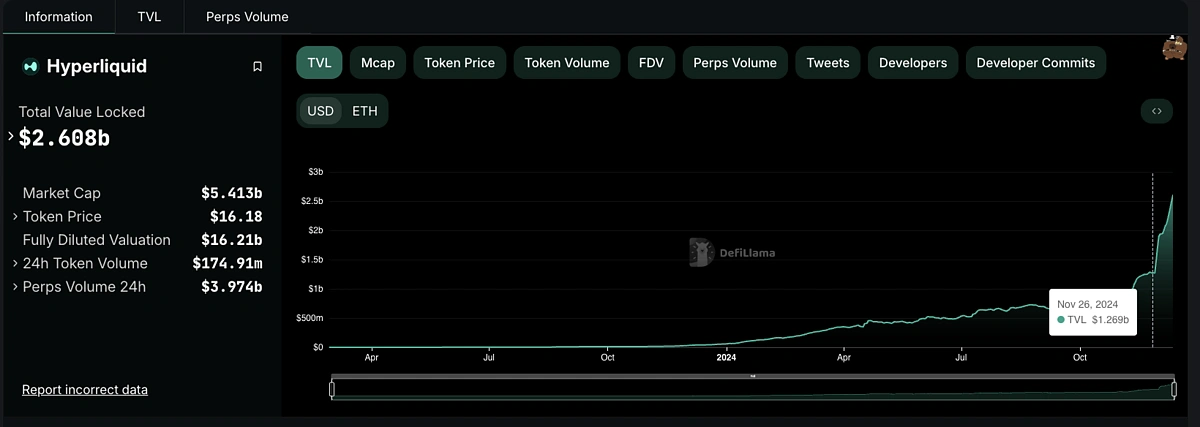1200x427 pixels.
Task: Switch chart denomination to ETH
Action: click(365, 111)
